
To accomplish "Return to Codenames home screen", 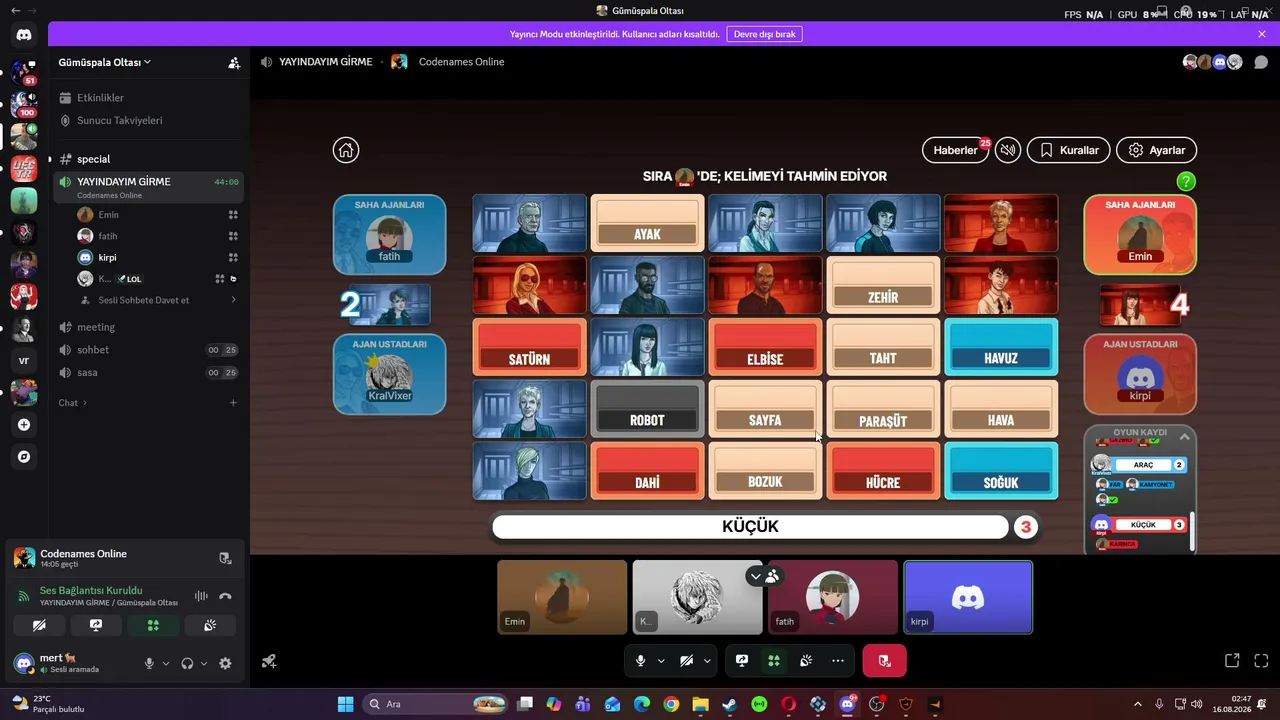I will (346, 150).
